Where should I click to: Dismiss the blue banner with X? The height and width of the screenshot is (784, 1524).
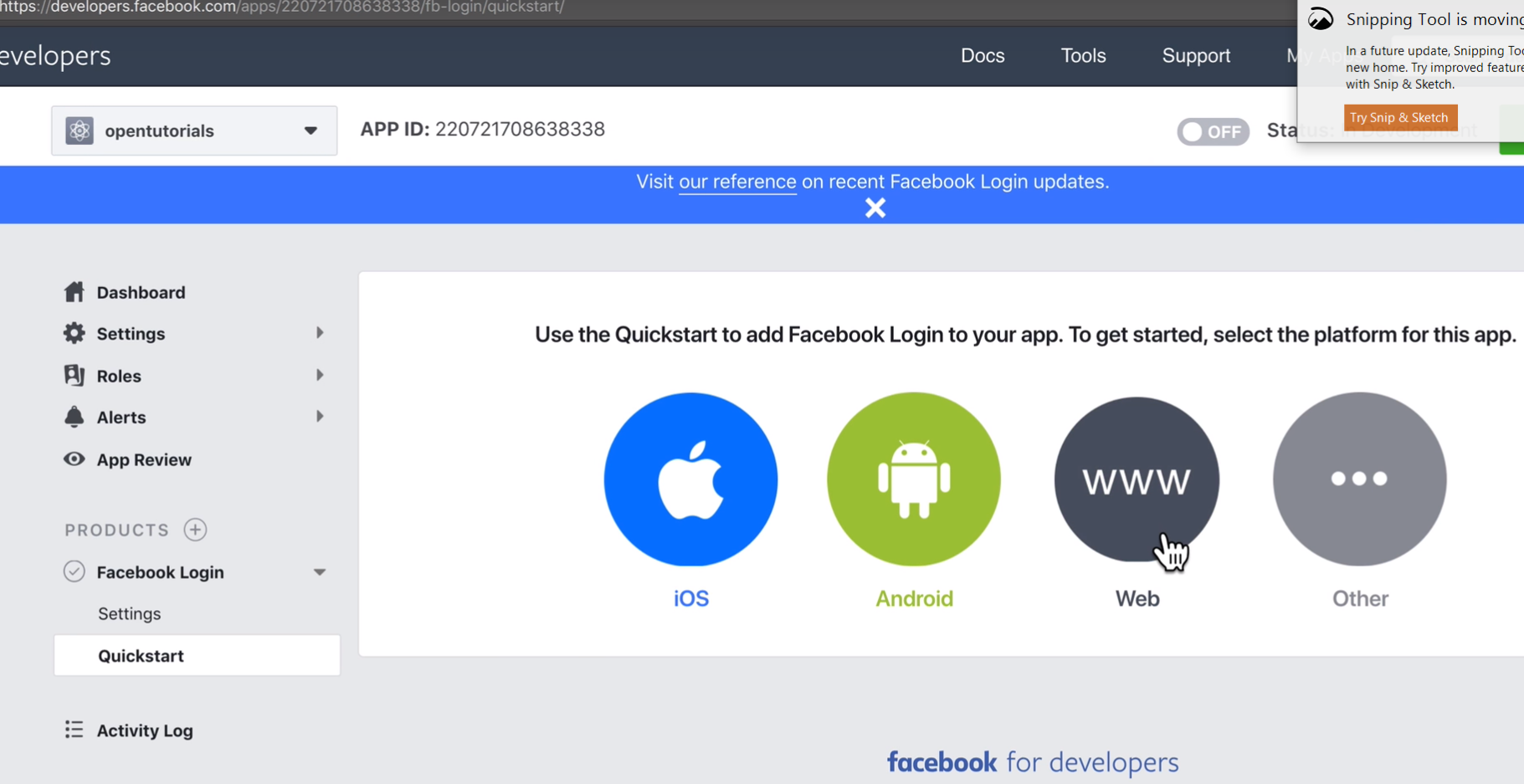click(x=875, y=208)
